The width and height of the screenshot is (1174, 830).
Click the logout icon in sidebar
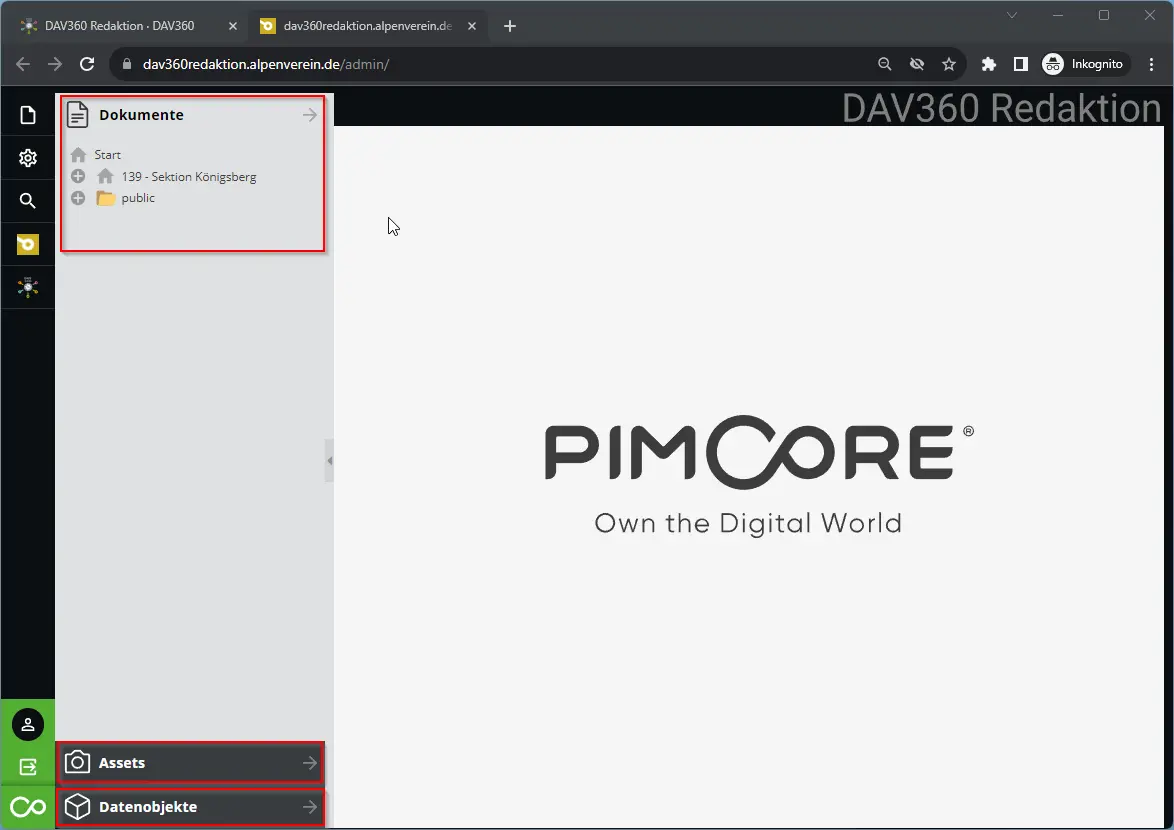coord(28,767)
